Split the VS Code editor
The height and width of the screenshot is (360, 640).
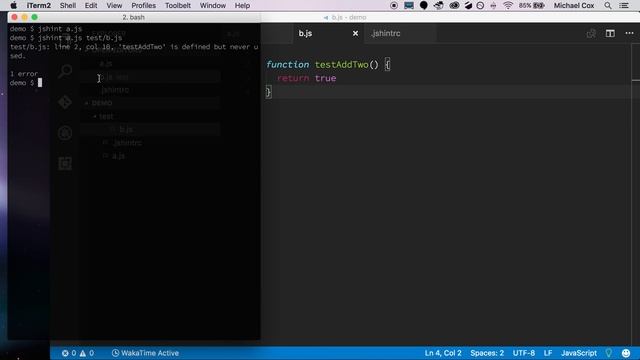610,33
